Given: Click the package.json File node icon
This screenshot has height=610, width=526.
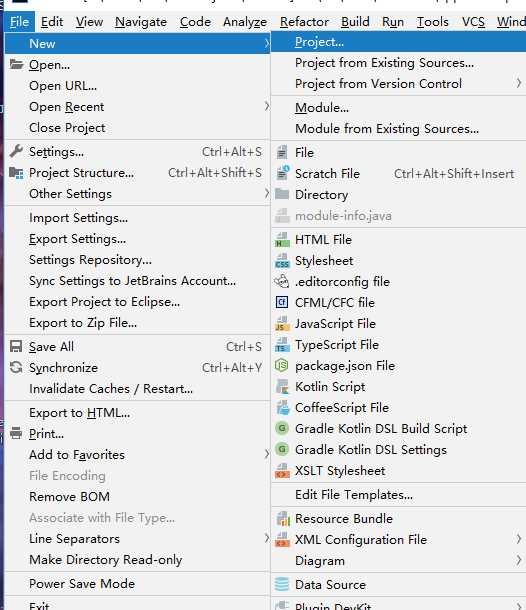Looking at the screenshot, I should point(282,365).
